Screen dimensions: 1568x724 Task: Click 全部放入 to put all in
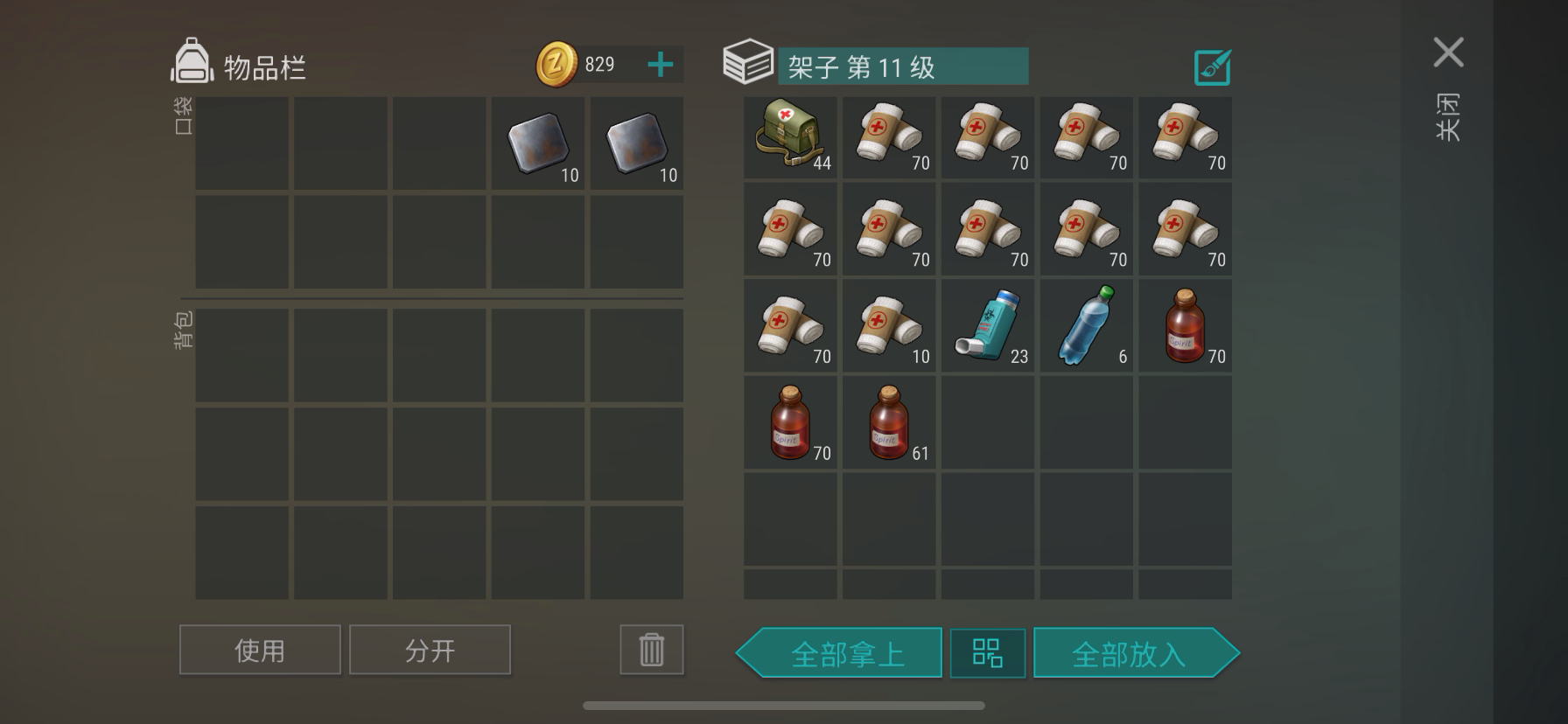1136,652
